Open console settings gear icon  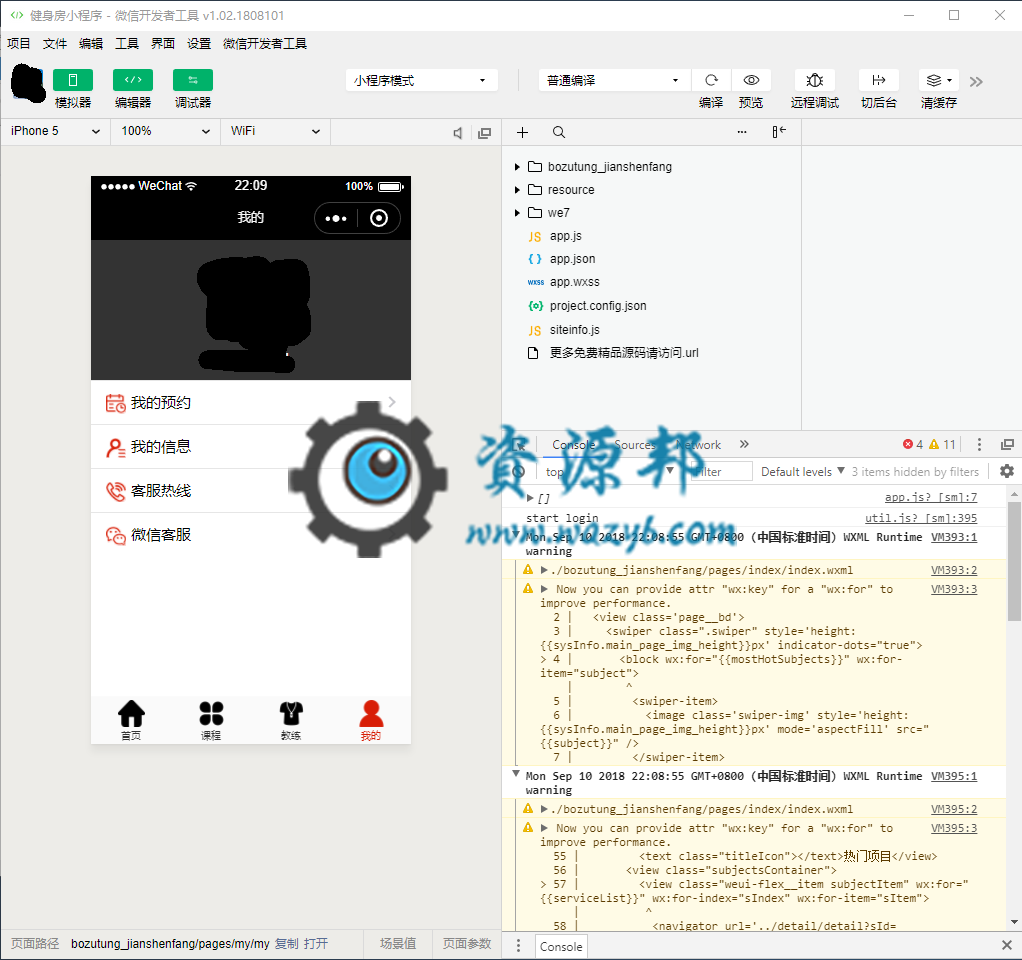click(x=1006, y=471)
